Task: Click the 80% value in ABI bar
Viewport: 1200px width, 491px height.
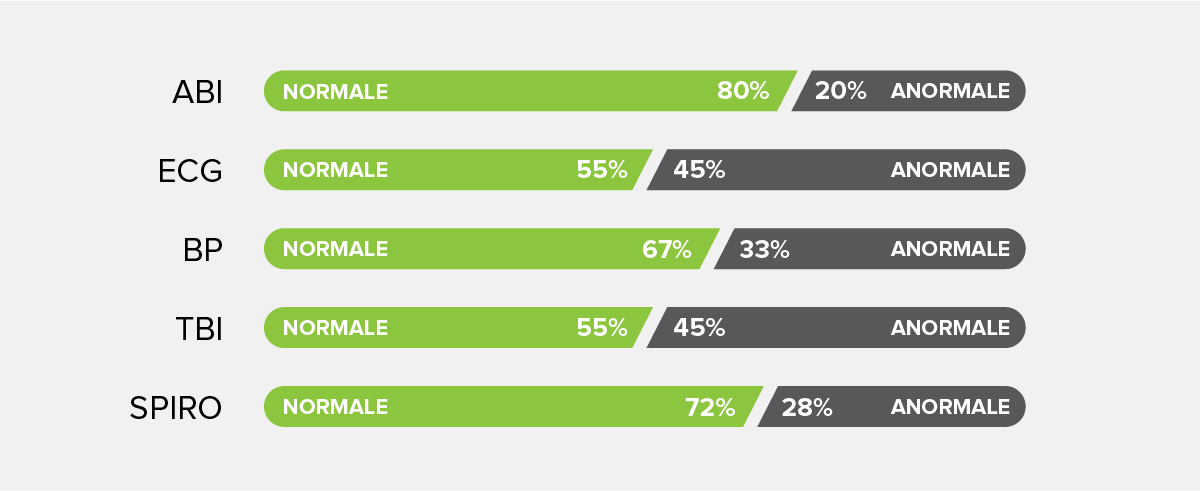Action: [743, 91]
